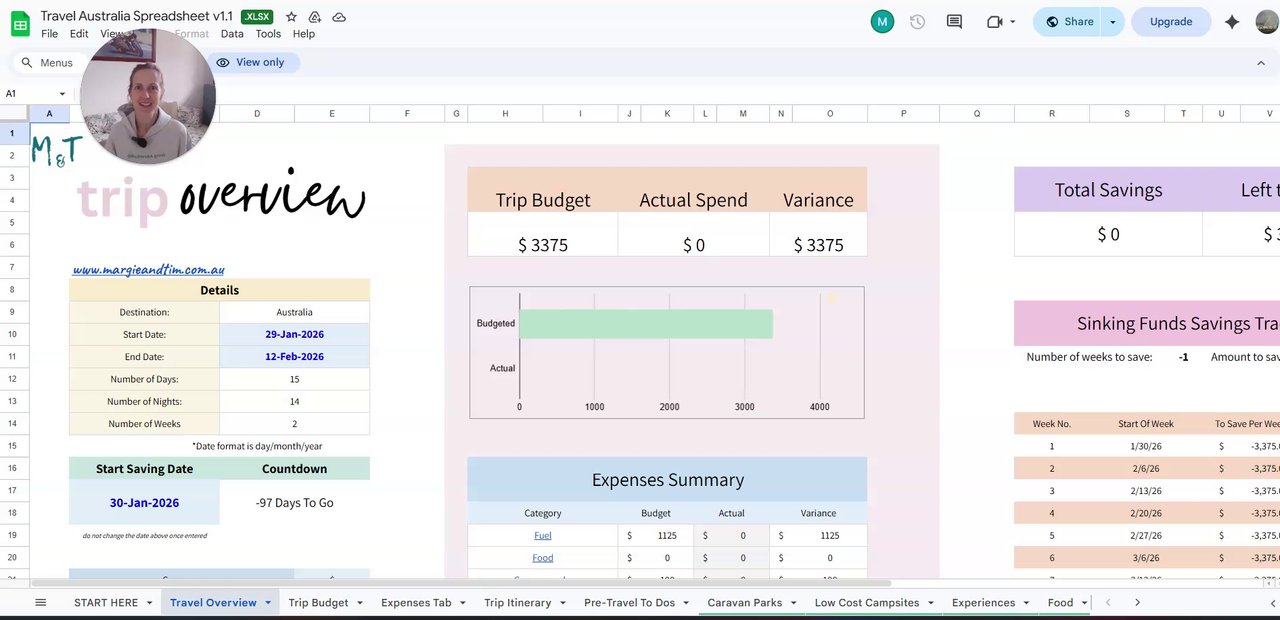Image resolution: width=1280 pixels, height=620 pixels.
Task: Select the 12-Feb-2026 end date cell
Action: pyautogui.click(x=294, y=357)
